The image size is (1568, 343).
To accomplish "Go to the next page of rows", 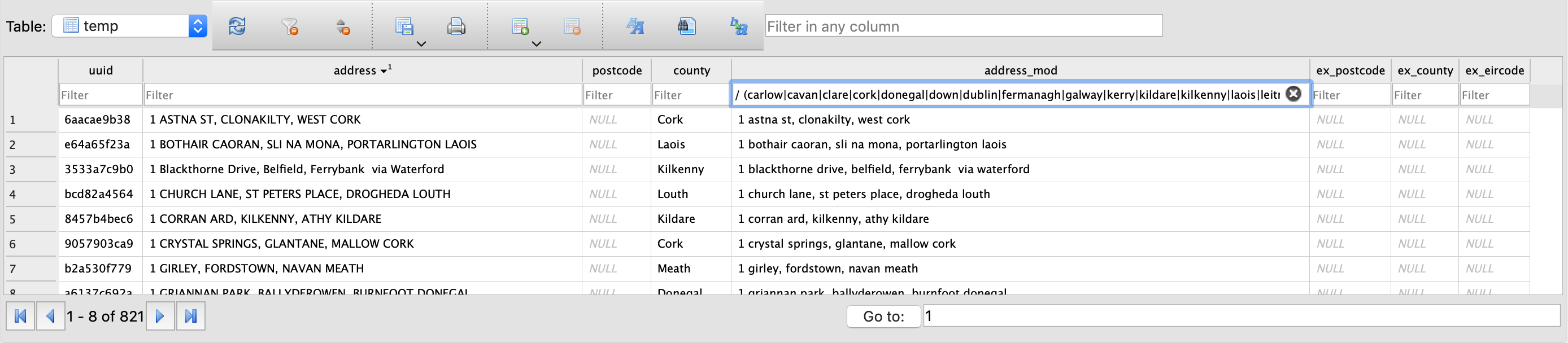I will pos(160,316).
